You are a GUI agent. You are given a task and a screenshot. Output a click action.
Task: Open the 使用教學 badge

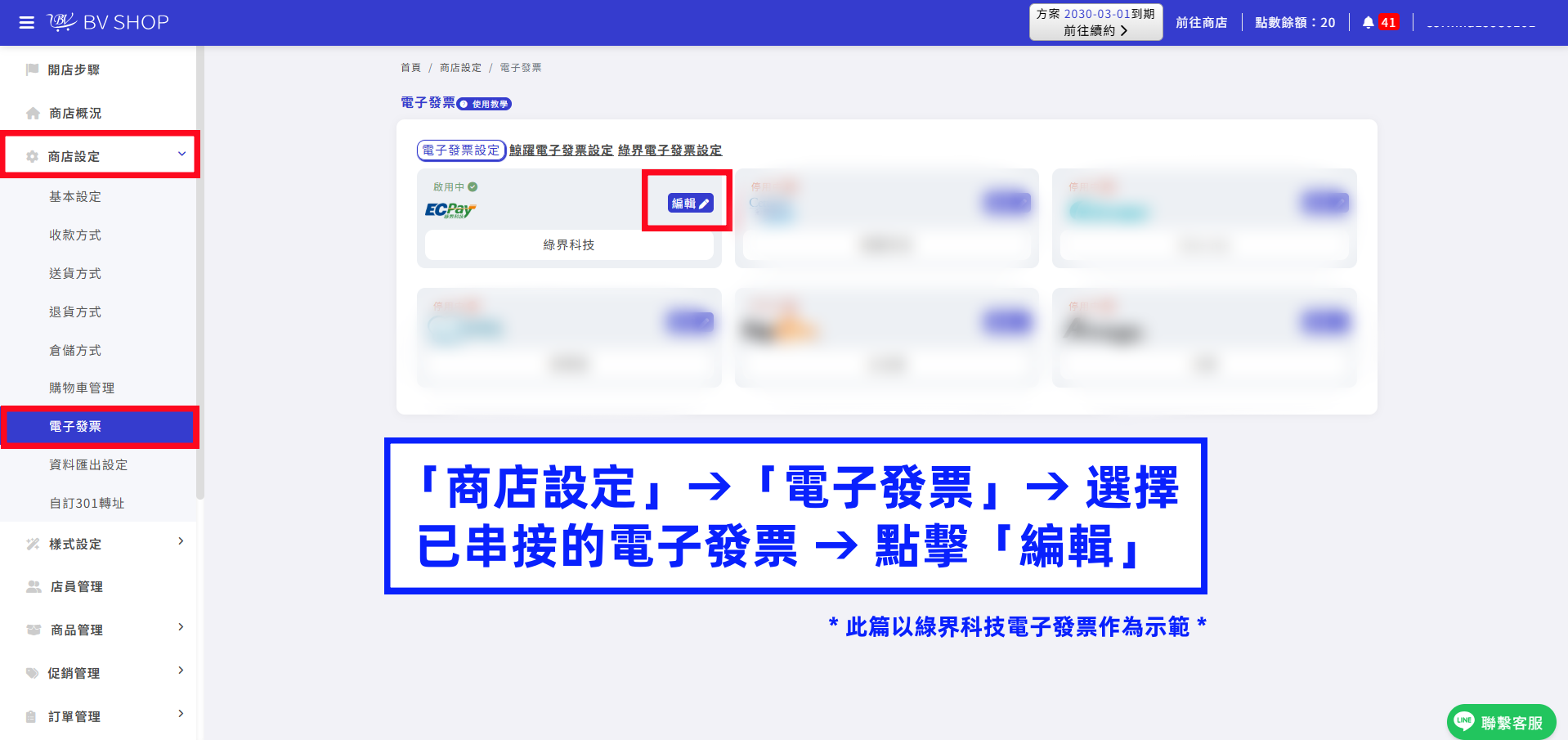click(484, 104)
